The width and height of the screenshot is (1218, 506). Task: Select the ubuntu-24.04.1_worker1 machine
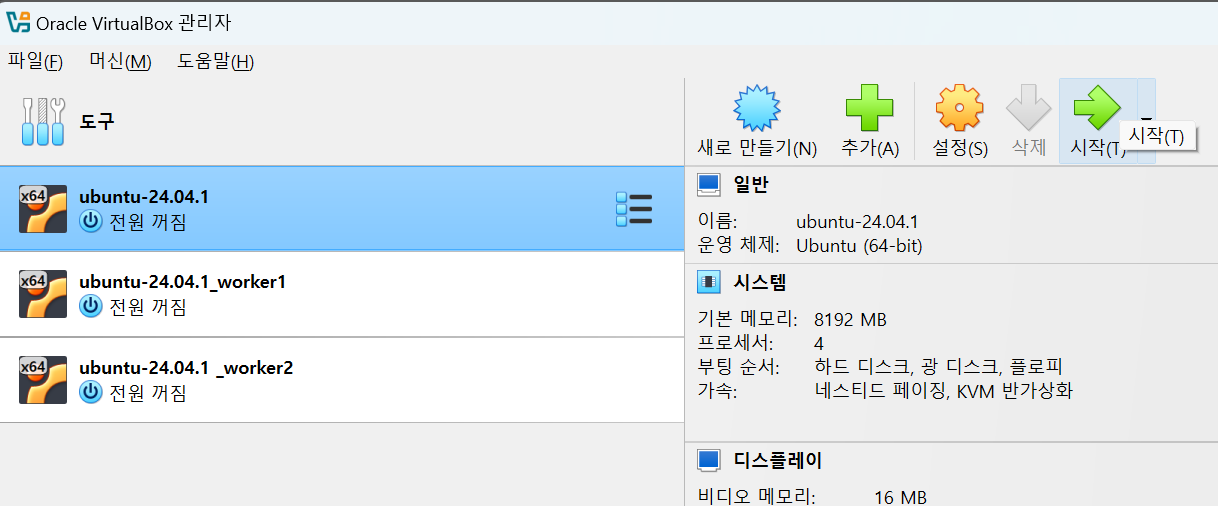341,294
